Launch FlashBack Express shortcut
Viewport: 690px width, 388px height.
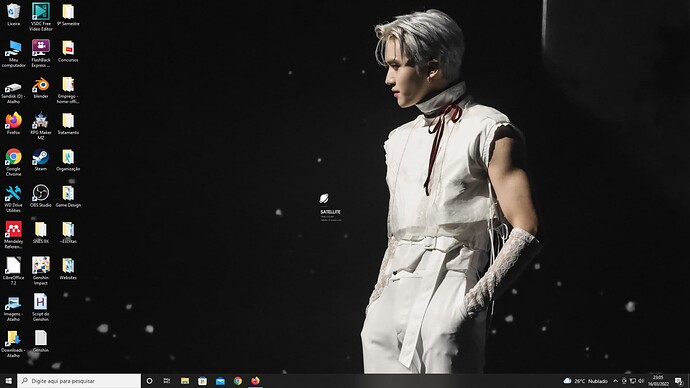click(41, 53)
